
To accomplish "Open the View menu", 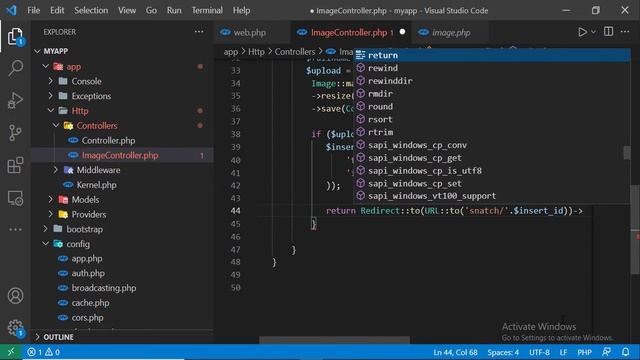I will pyautogui.click(x=127, y=10).
